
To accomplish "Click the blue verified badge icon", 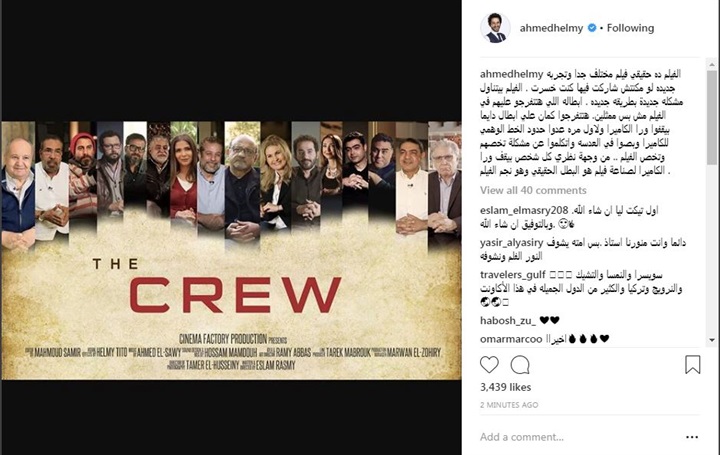I will (x=592, y=28).
